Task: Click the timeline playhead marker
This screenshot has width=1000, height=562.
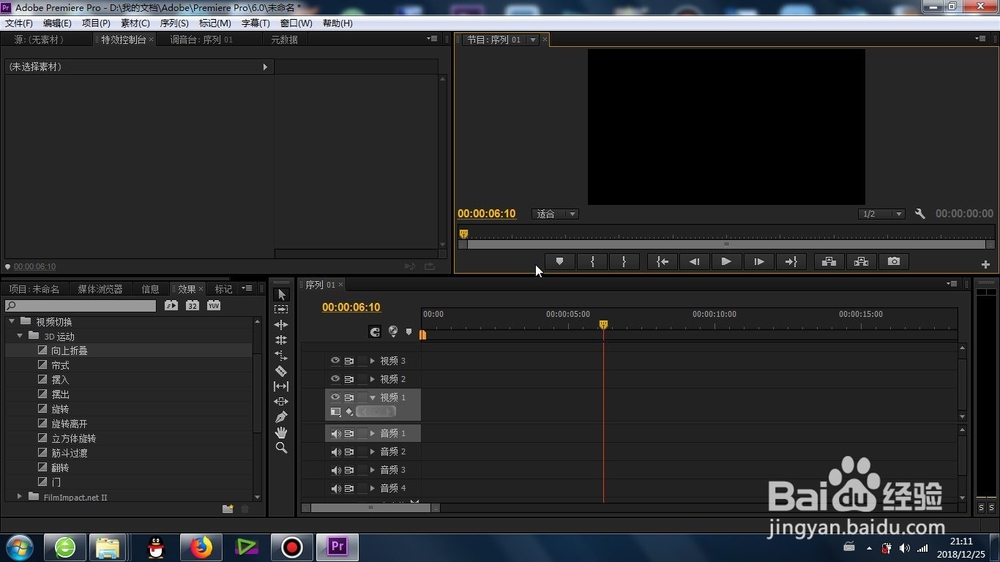Action: click(x=603, y=325)
